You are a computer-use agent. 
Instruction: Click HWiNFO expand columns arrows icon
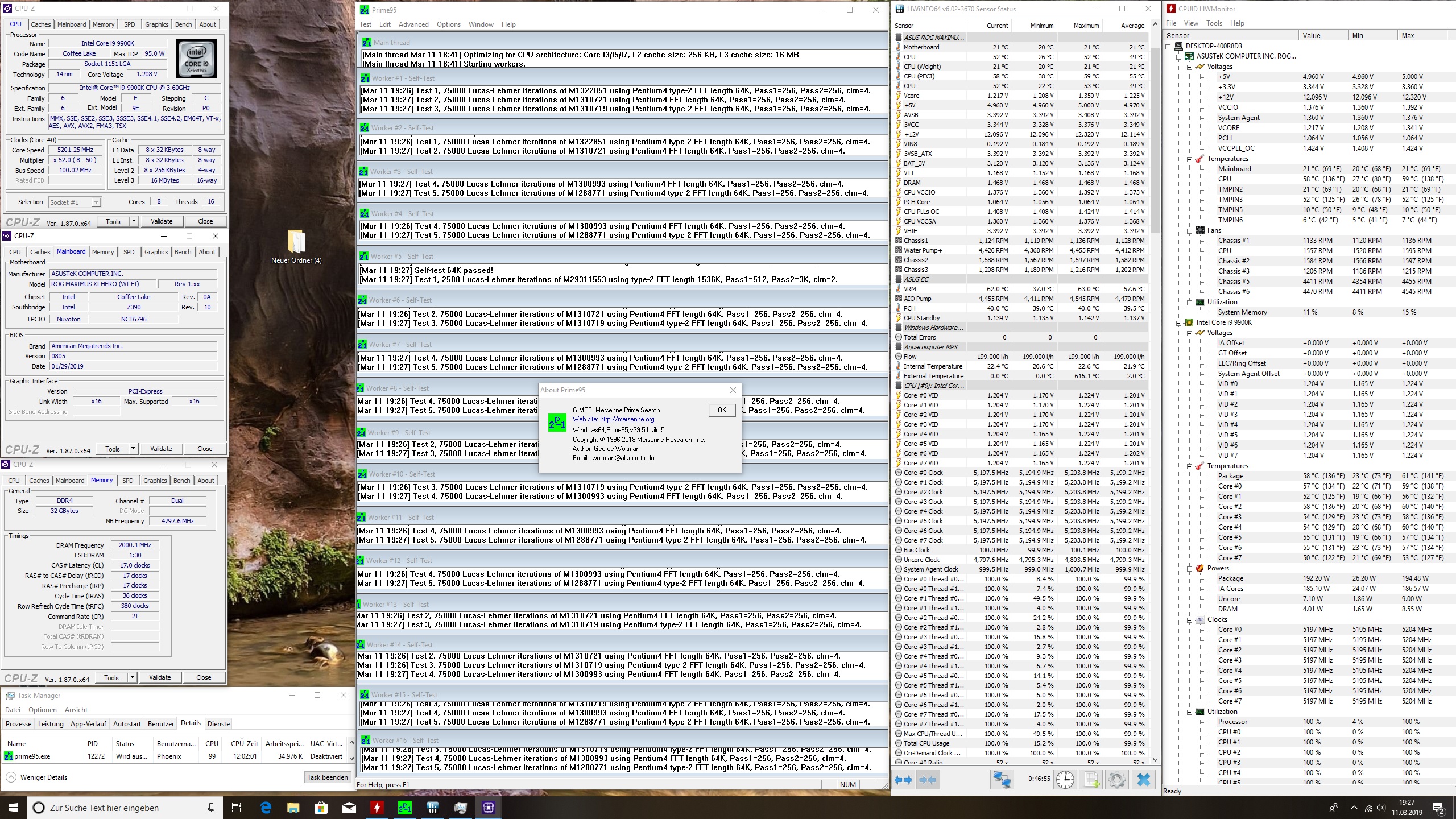(x=903, y=780)
